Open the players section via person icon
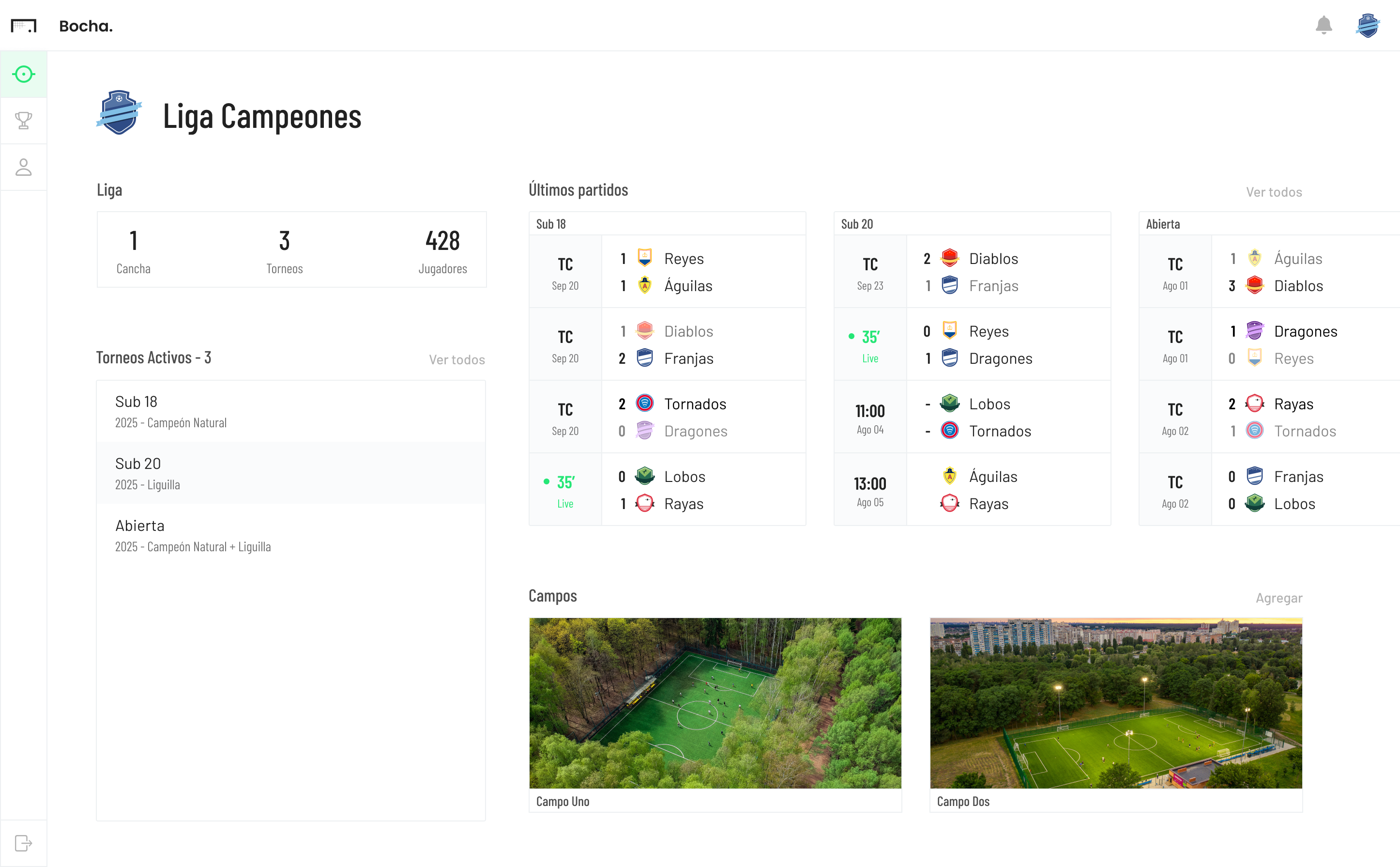The height and width of the screenshot is (867, 1400). pos(24,167)
